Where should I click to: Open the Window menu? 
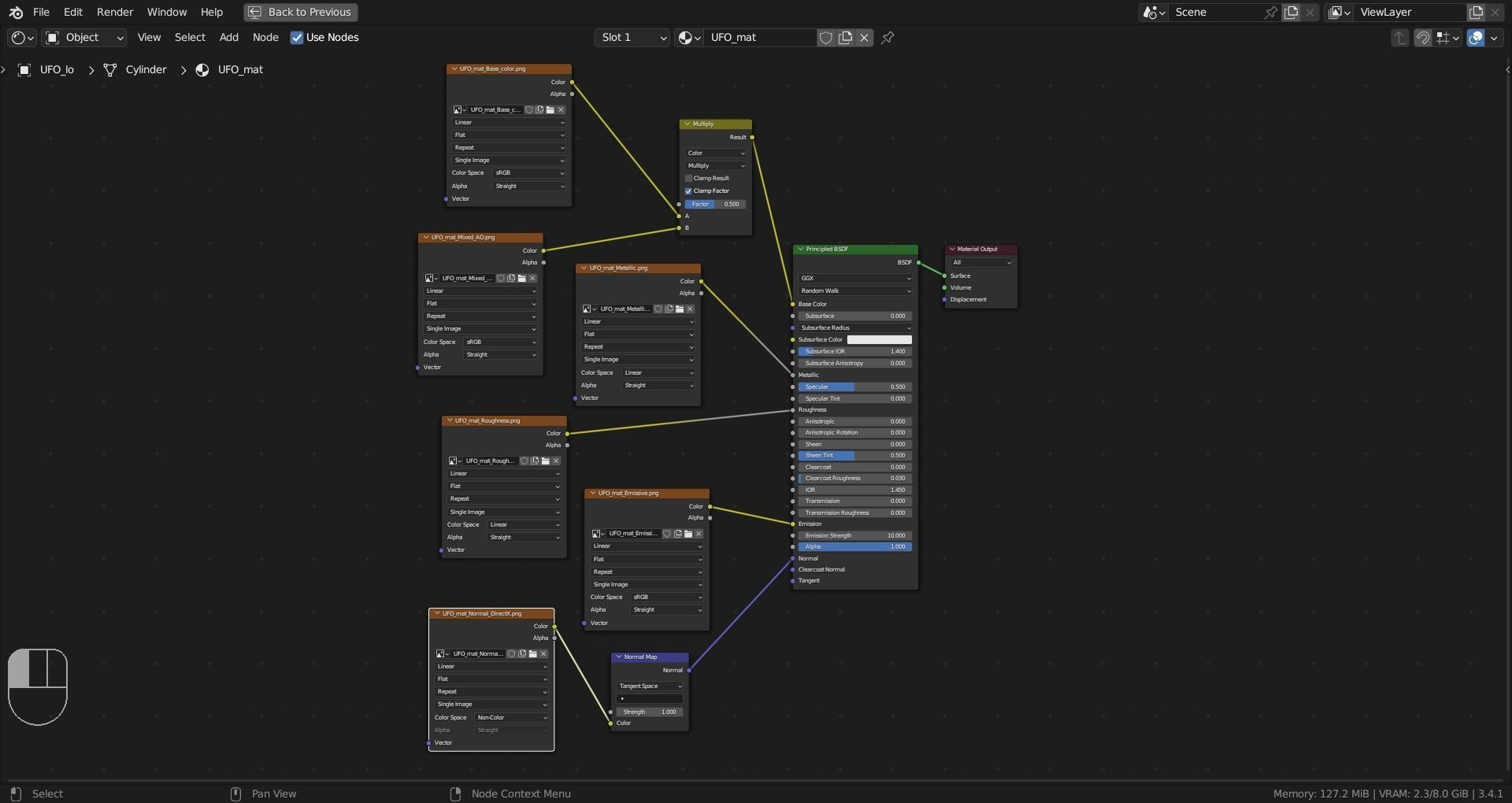[x=167, y=13]
